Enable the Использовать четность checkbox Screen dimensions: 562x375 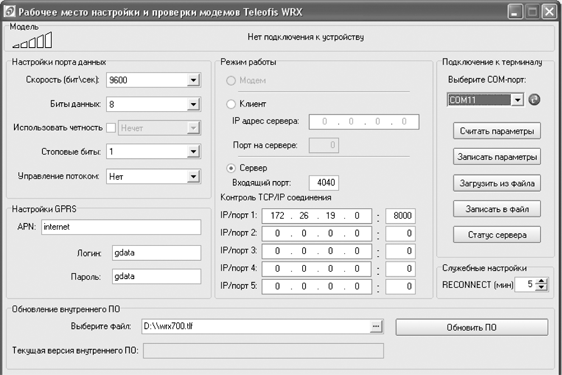tap(111, 128)
